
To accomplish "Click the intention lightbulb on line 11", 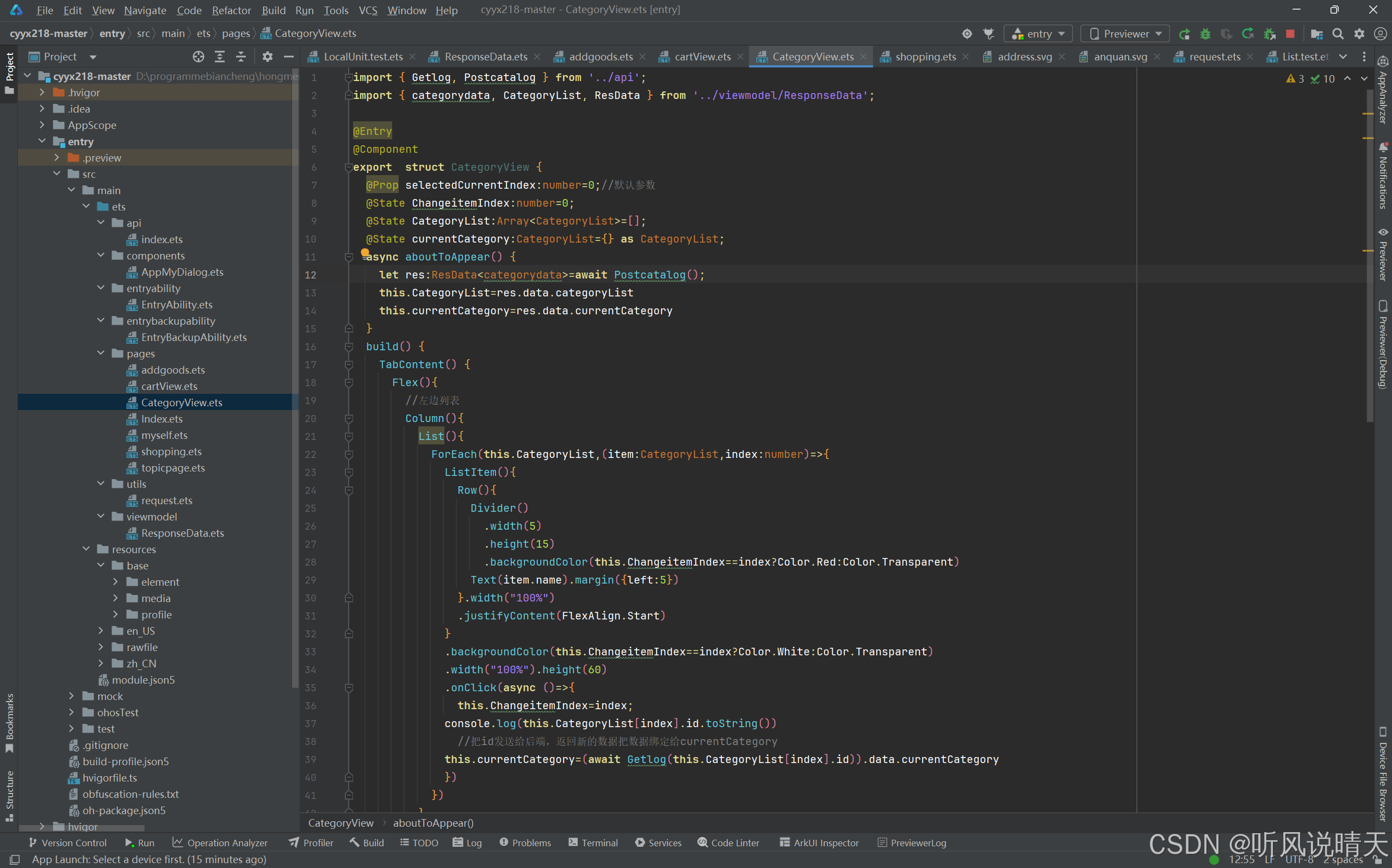I will (x=364, y=253).
